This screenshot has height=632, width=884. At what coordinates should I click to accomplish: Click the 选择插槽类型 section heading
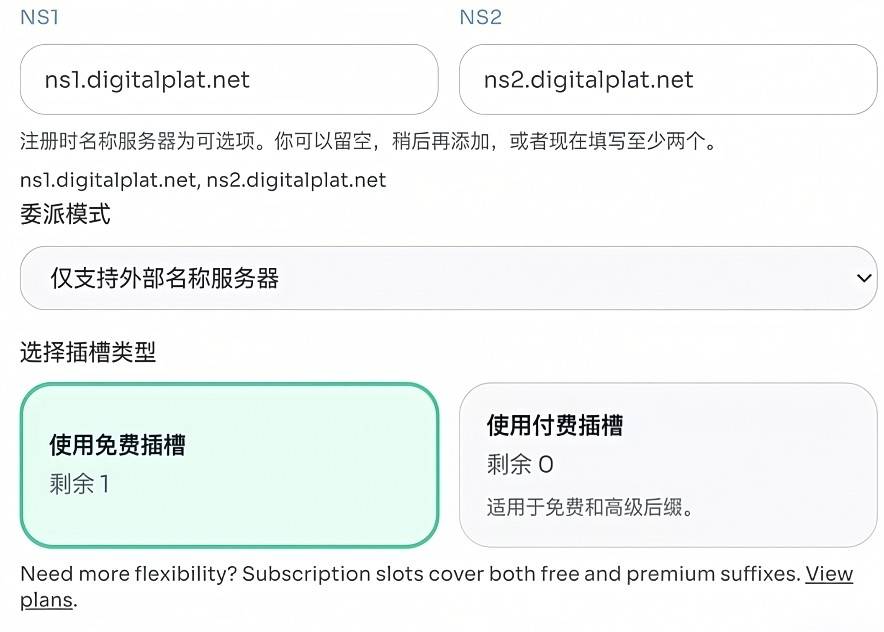pos(88,352)
